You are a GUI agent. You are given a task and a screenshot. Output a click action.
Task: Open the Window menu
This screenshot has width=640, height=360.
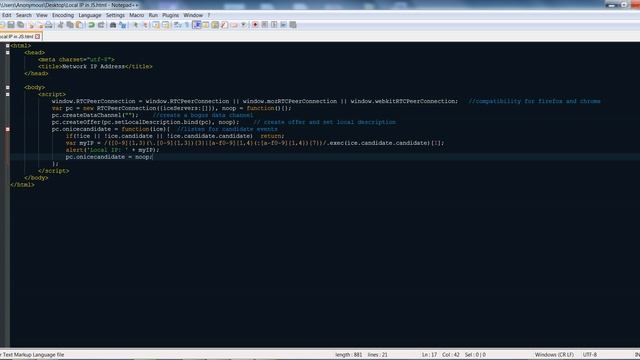(193, 15)
